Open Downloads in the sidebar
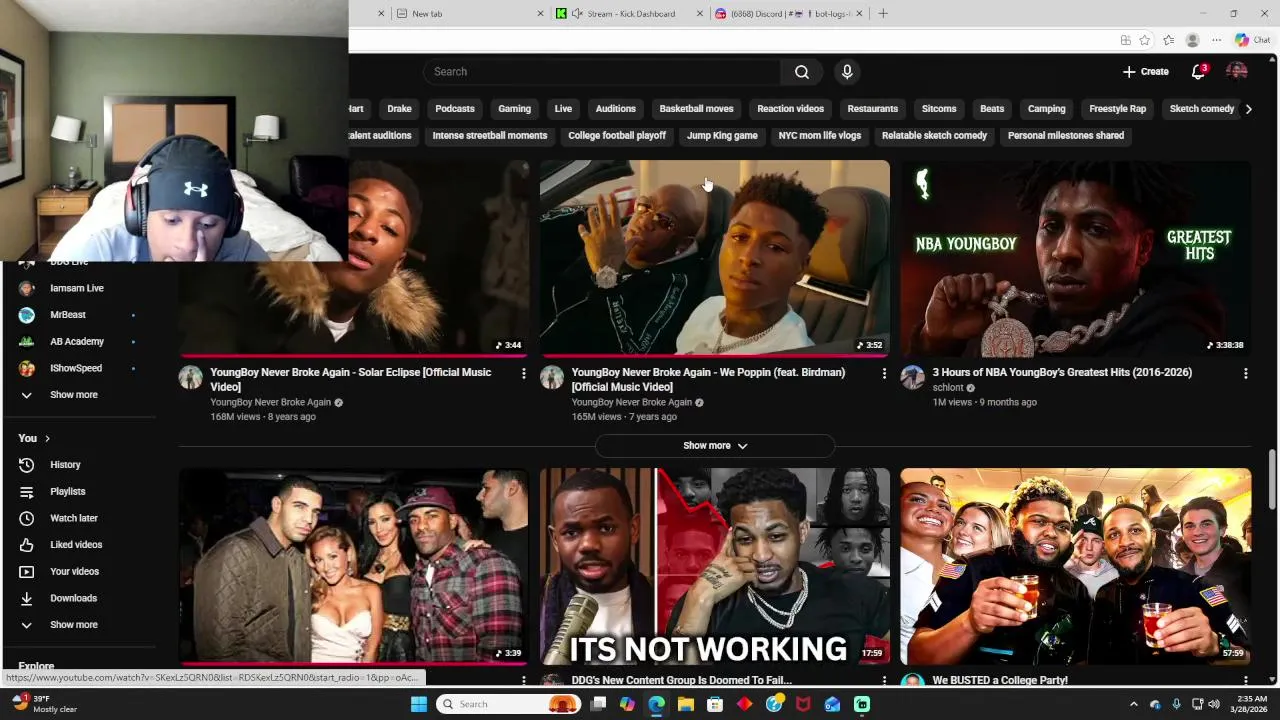The image size is (1280, 720). (73, 598)
